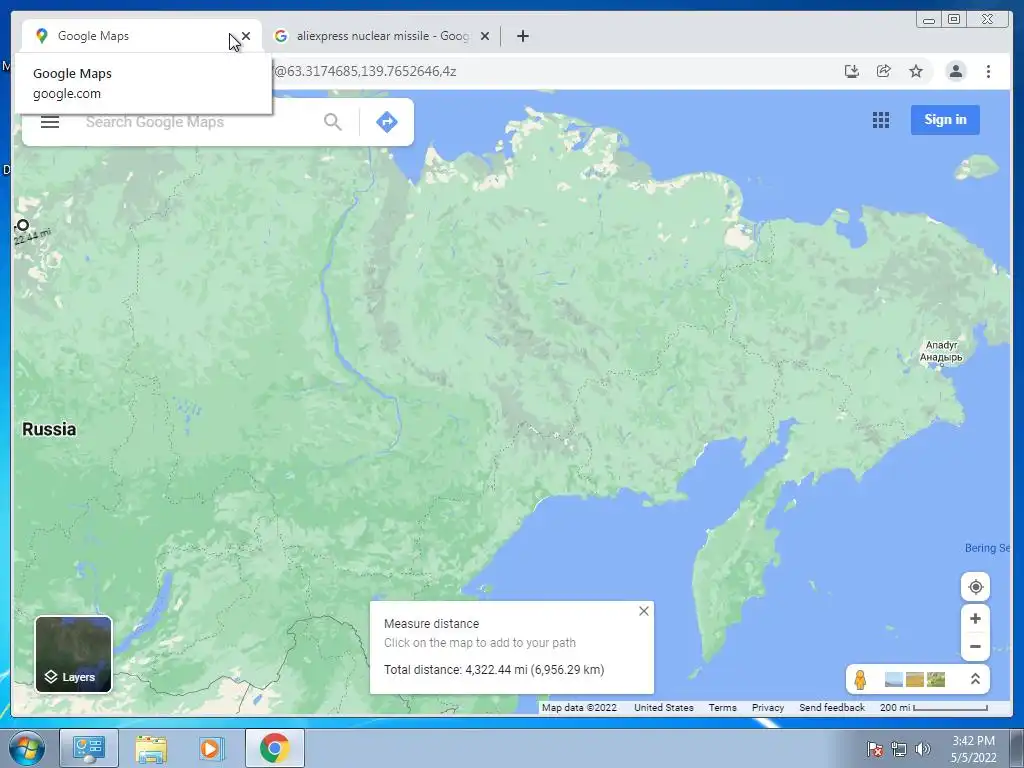Open the Google apps grid
Image resolution: width=1024 pixels, height=768 pixels.
click(x=880, y=120)
